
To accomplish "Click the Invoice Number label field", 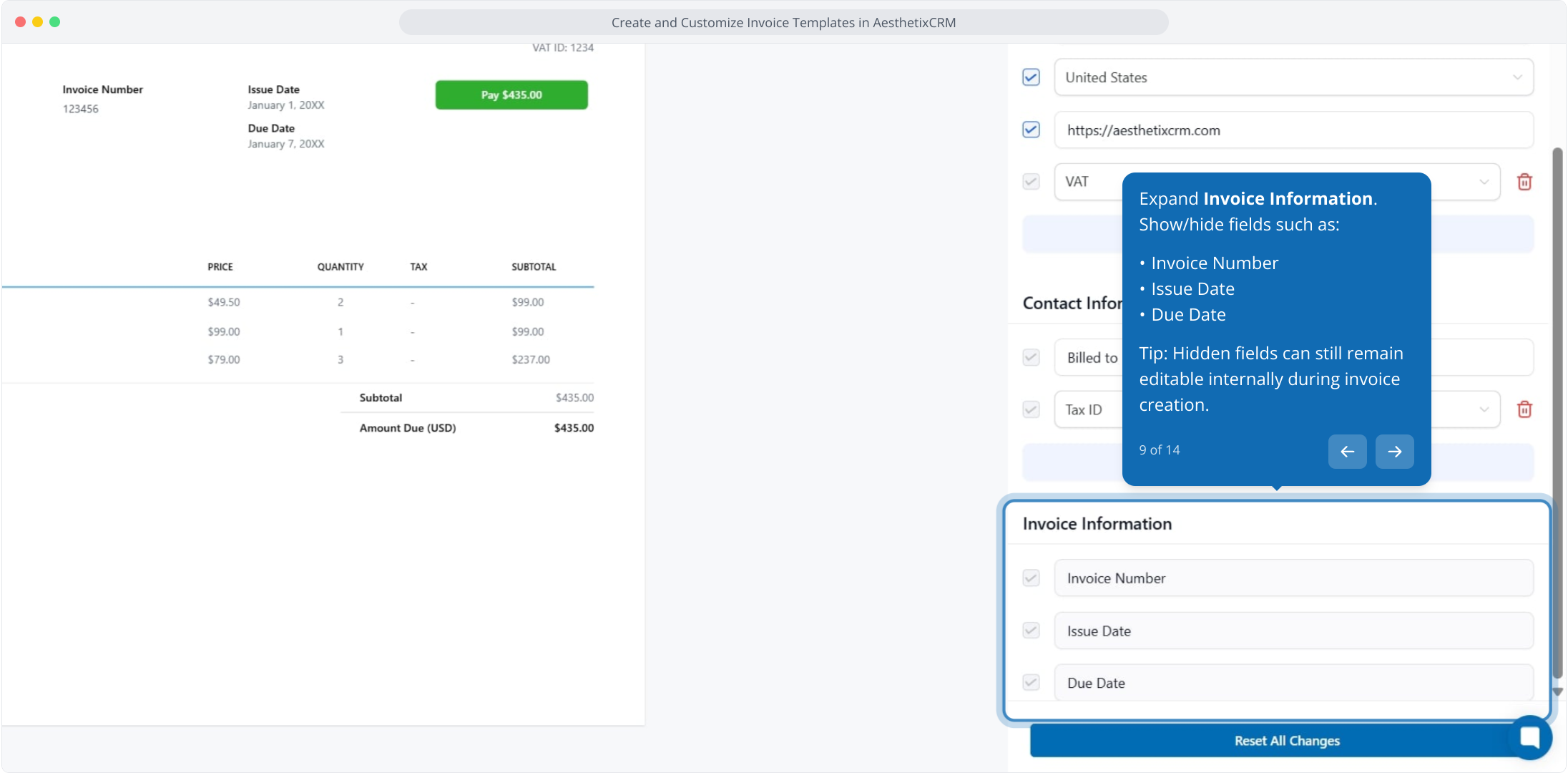I will click(1293, 578).
